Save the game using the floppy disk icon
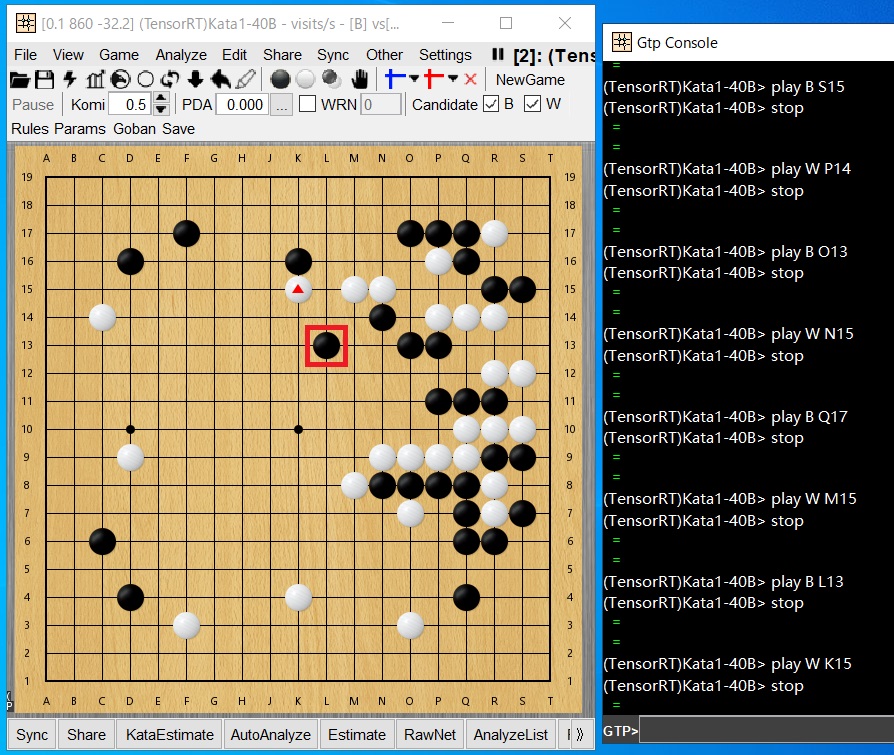The height and width of the screenshot is (755, 894). pyautogui.click(x=44, y=79)
